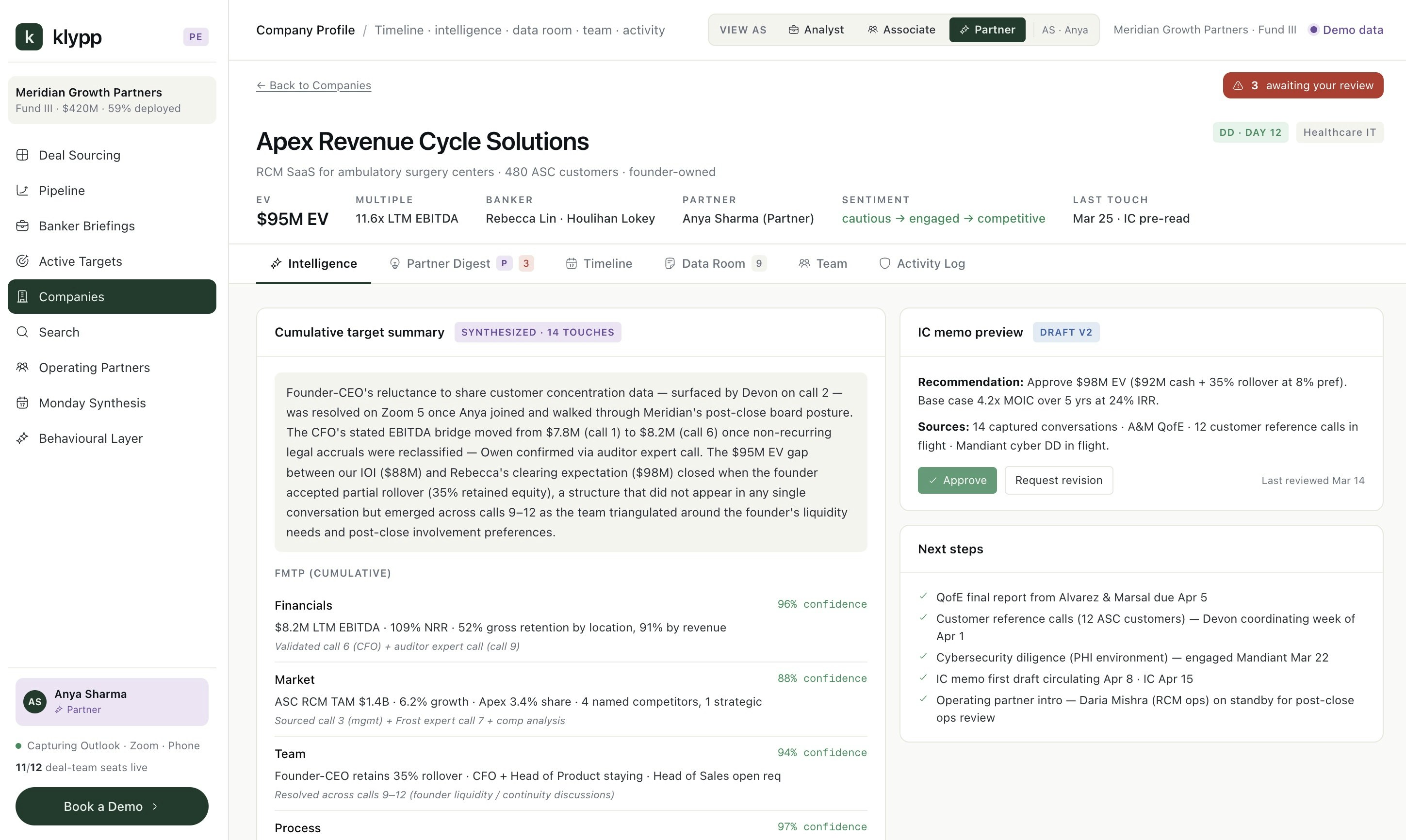
Task: Click the Intelligence tab sparkle icon
Action: coord(276,264)
